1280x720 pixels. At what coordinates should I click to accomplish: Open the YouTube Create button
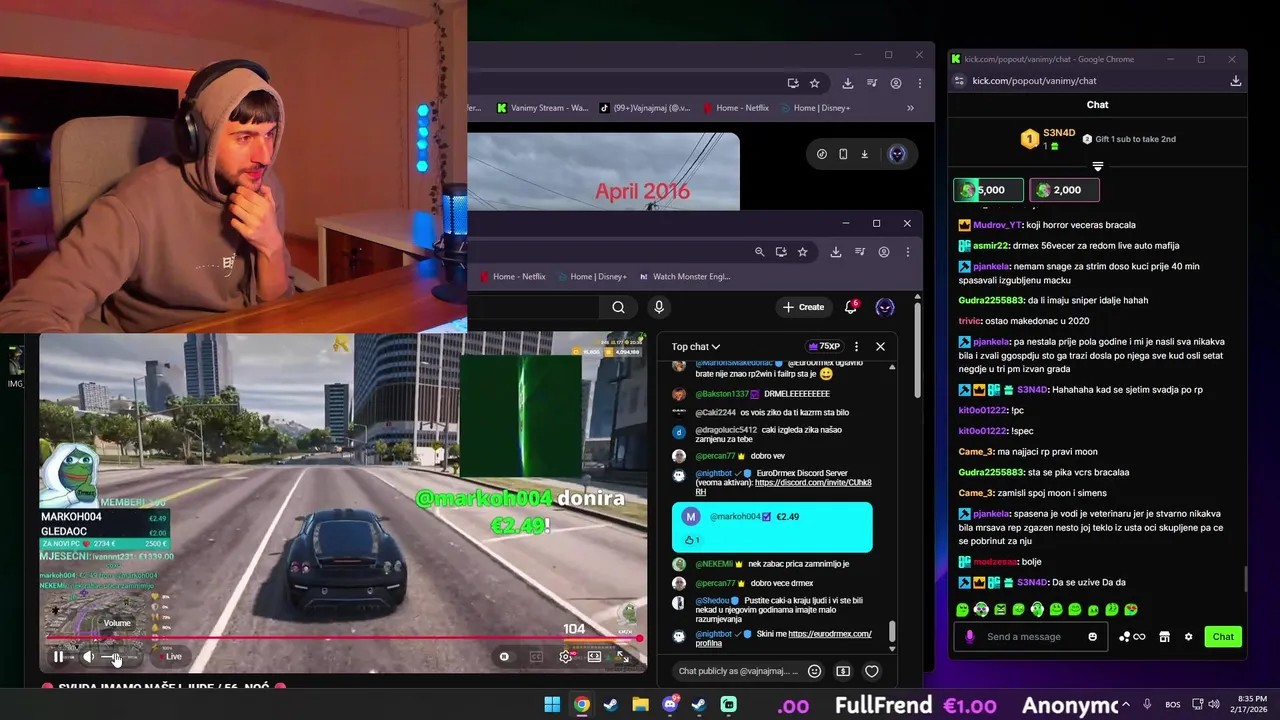pos(804,307)
